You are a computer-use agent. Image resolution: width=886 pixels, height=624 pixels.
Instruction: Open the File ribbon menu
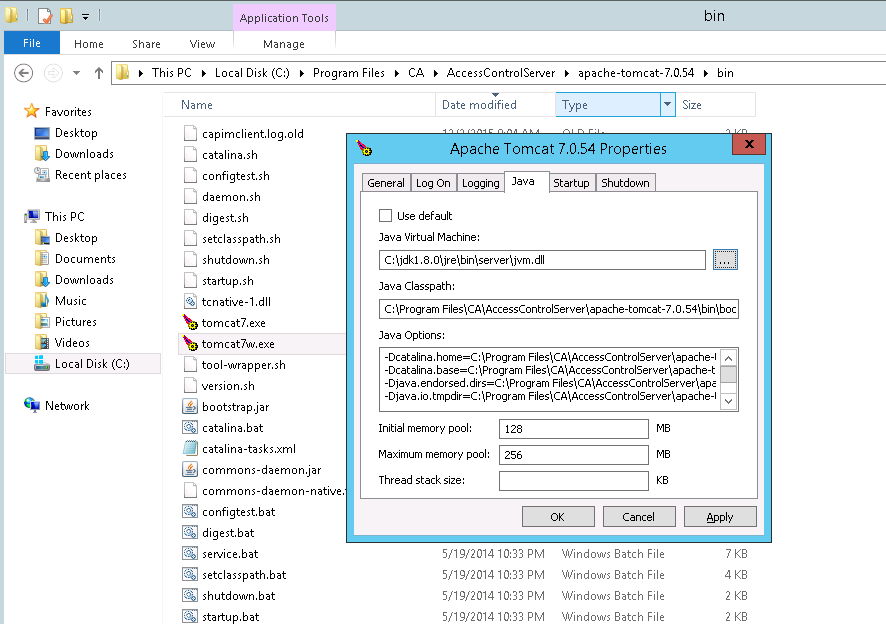[32, 43]
